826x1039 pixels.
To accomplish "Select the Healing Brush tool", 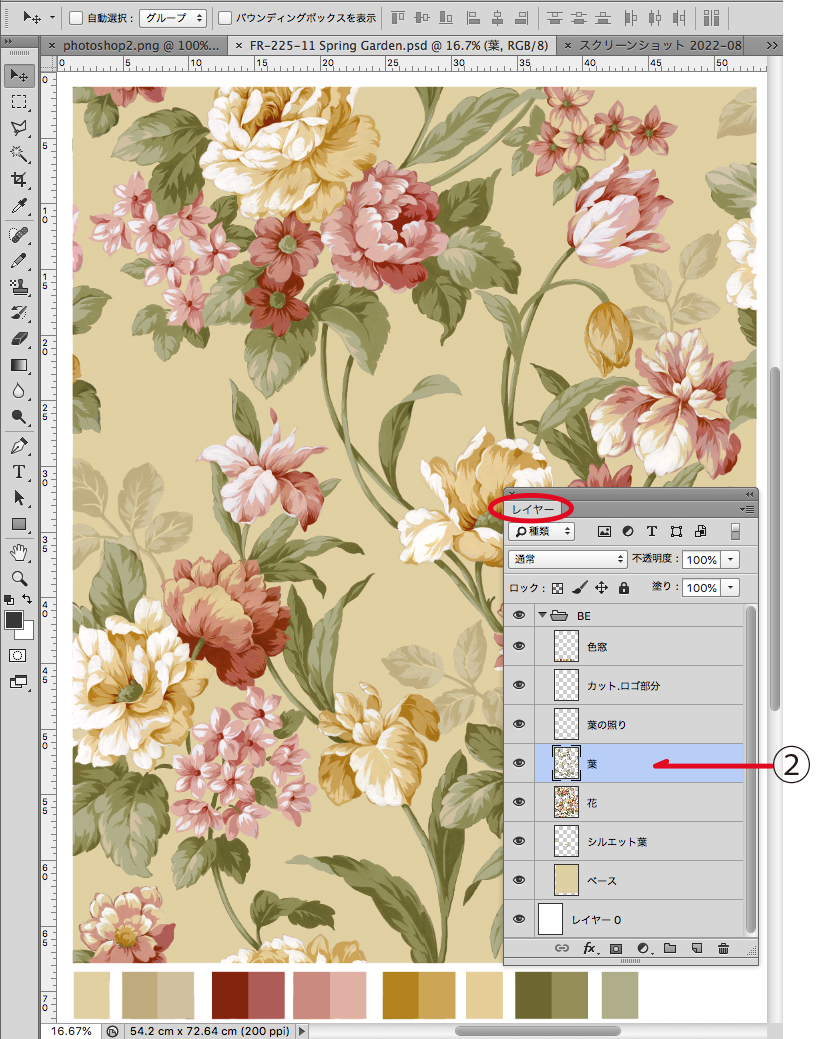I will pos(19,235).
